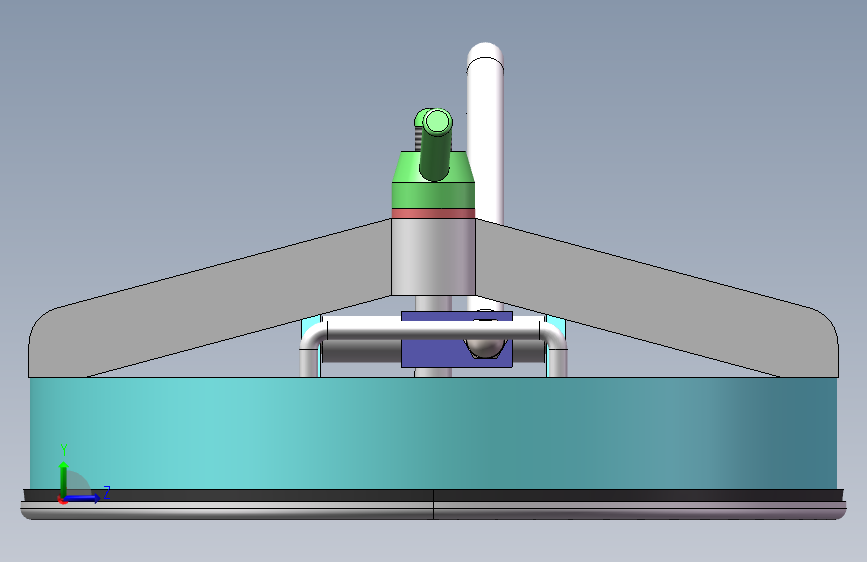
Task: Select the large teal cylindrical body
Action: tap(434, 433)
